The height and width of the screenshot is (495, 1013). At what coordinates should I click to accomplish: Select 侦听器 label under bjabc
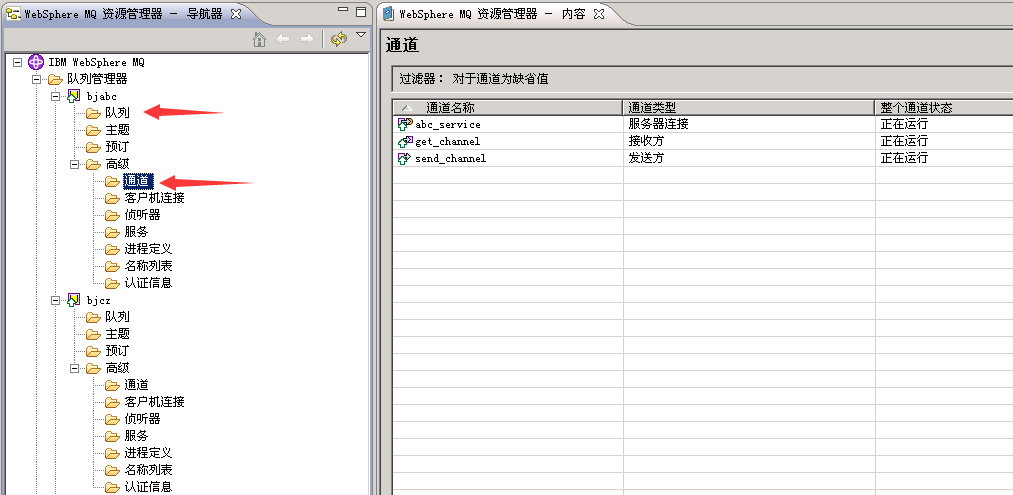(142, 215)
